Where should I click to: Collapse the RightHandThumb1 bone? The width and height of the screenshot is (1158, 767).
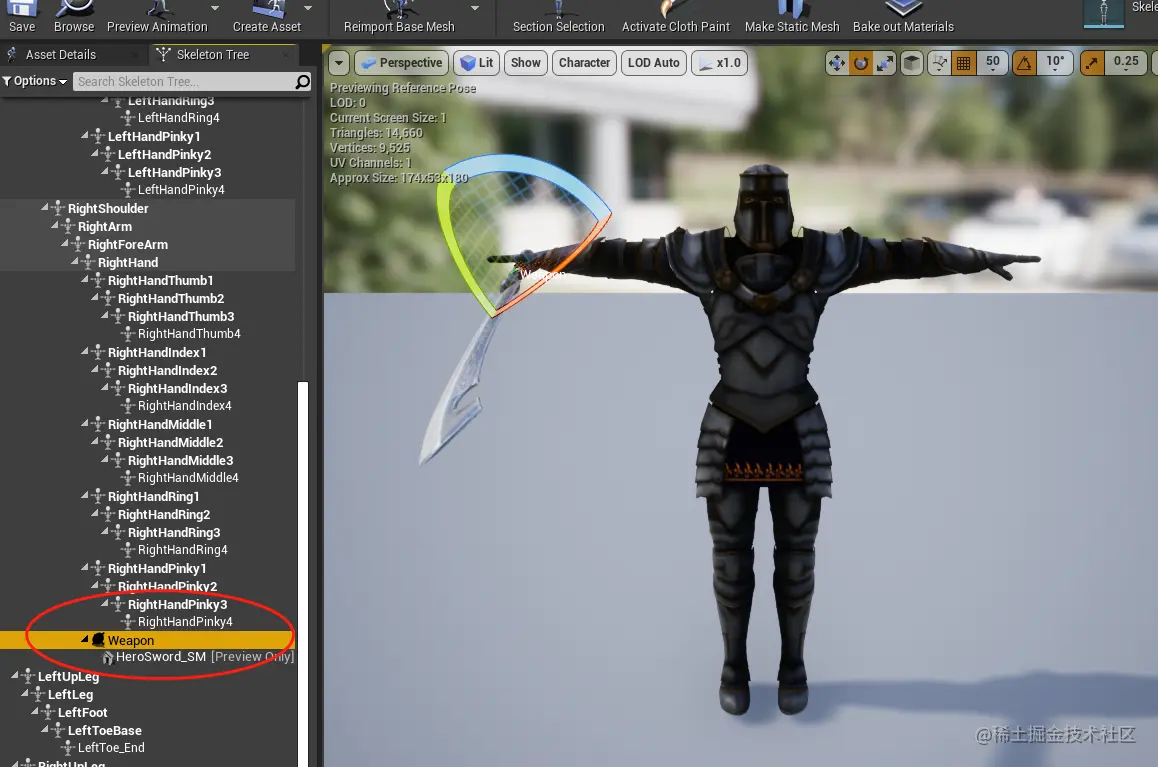(x=85, y=280)
